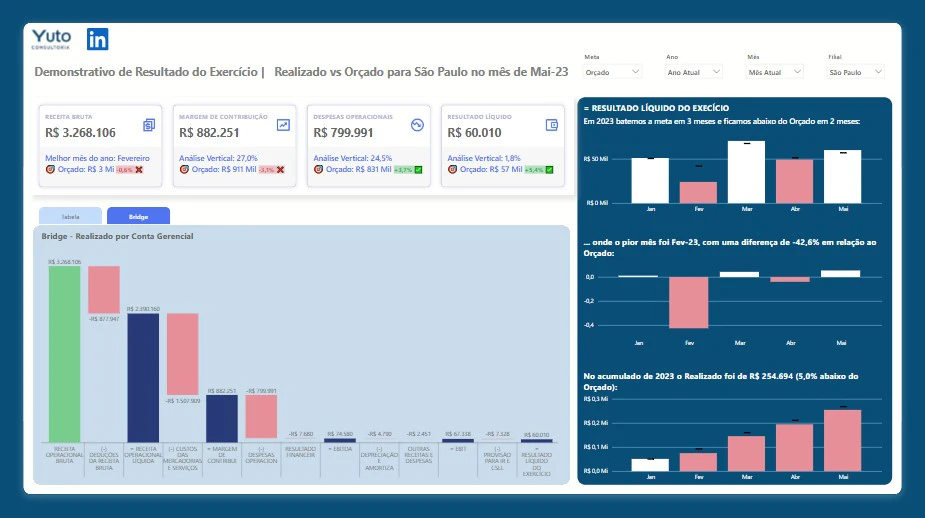Click 'Análise Vertical: 1,8%' text

coord(484,158)
